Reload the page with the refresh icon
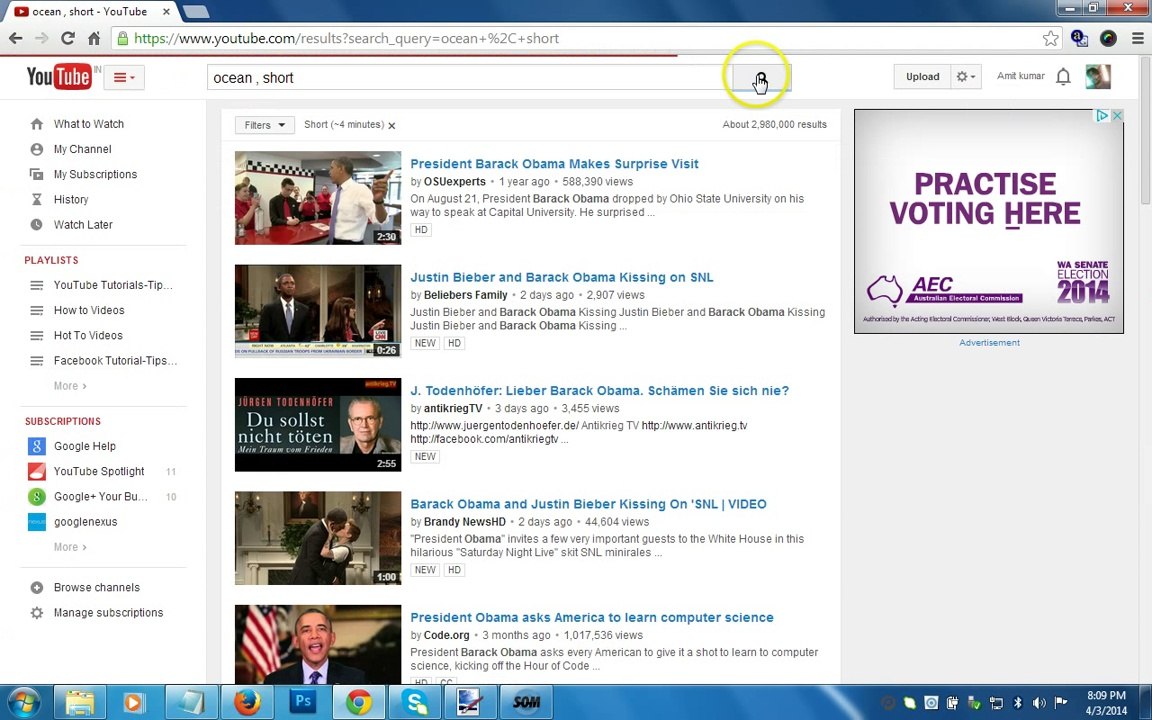 [68, 38]
